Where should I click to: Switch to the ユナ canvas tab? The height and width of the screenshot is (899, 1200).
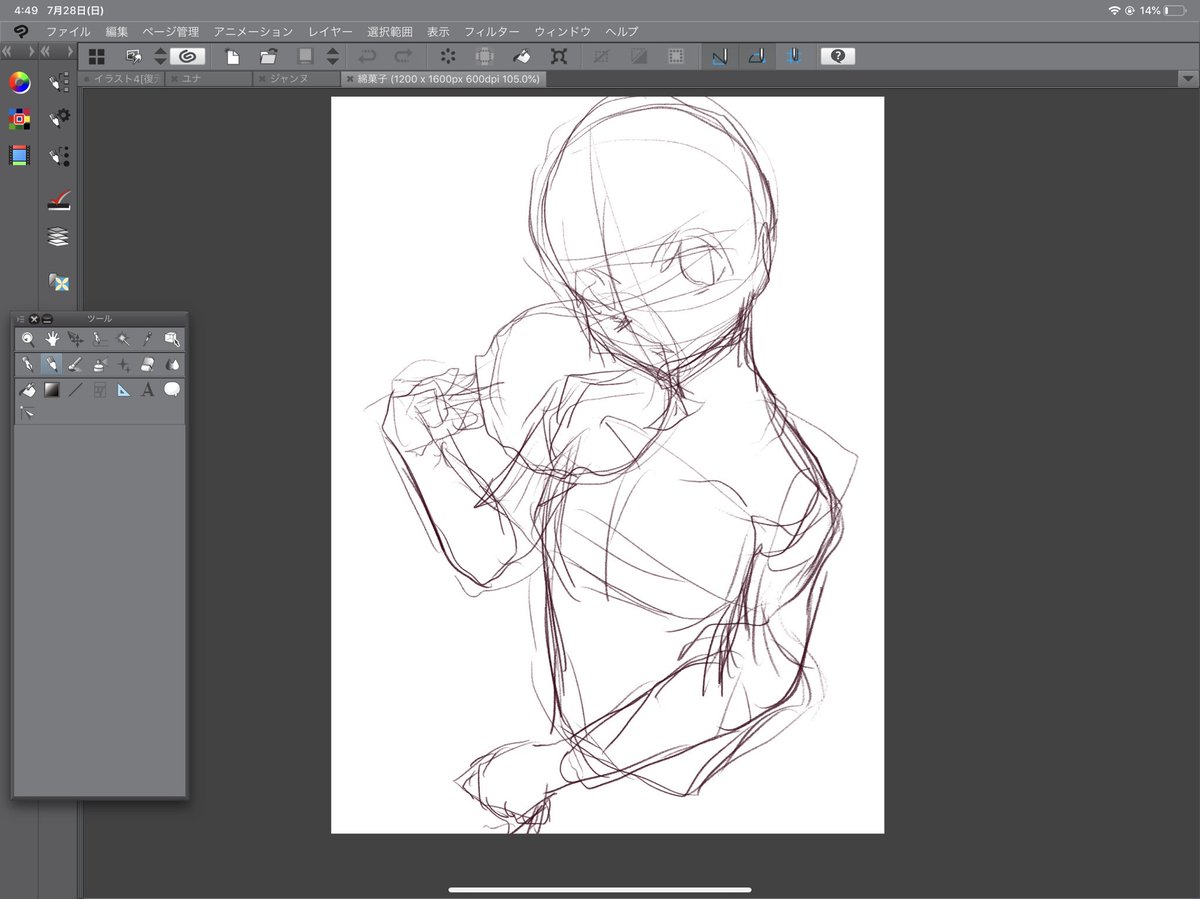click(x=209, y=78)
